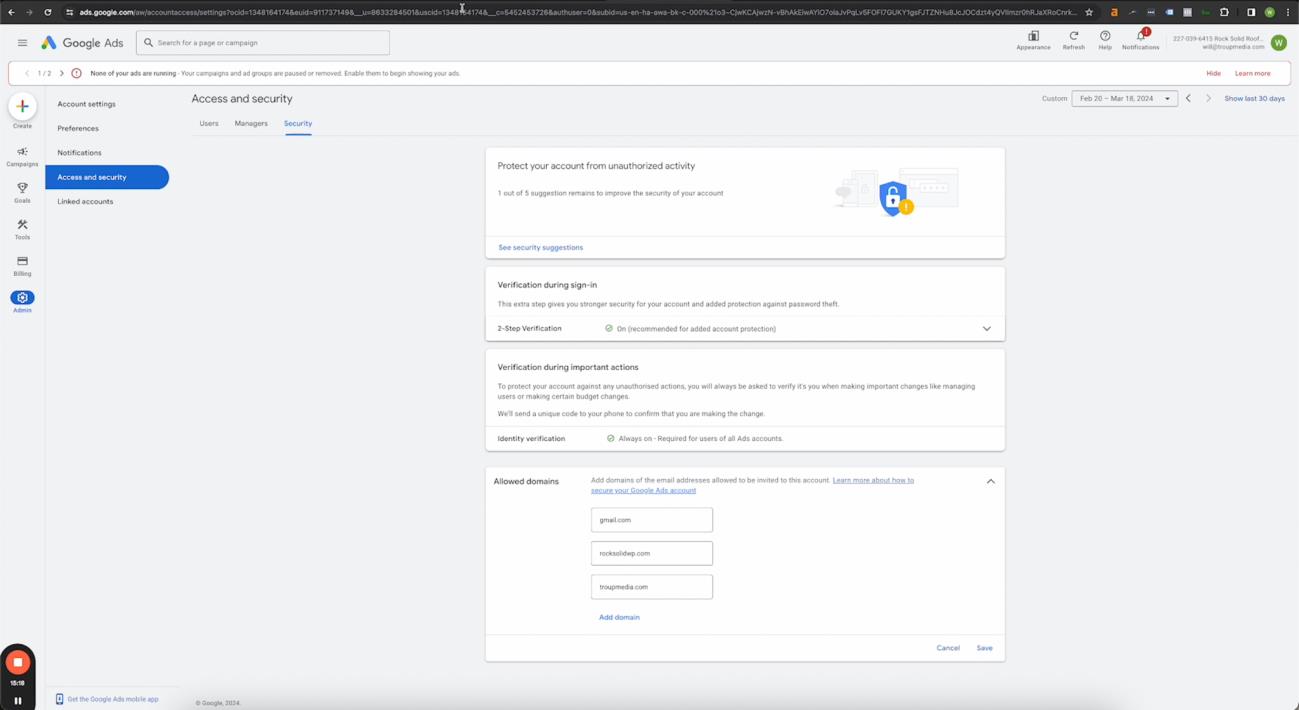Image resolution: width=1299 pixels, height=710 pixels.
Task: Bookmark this page with the star
Action: tap(1089, 12)
